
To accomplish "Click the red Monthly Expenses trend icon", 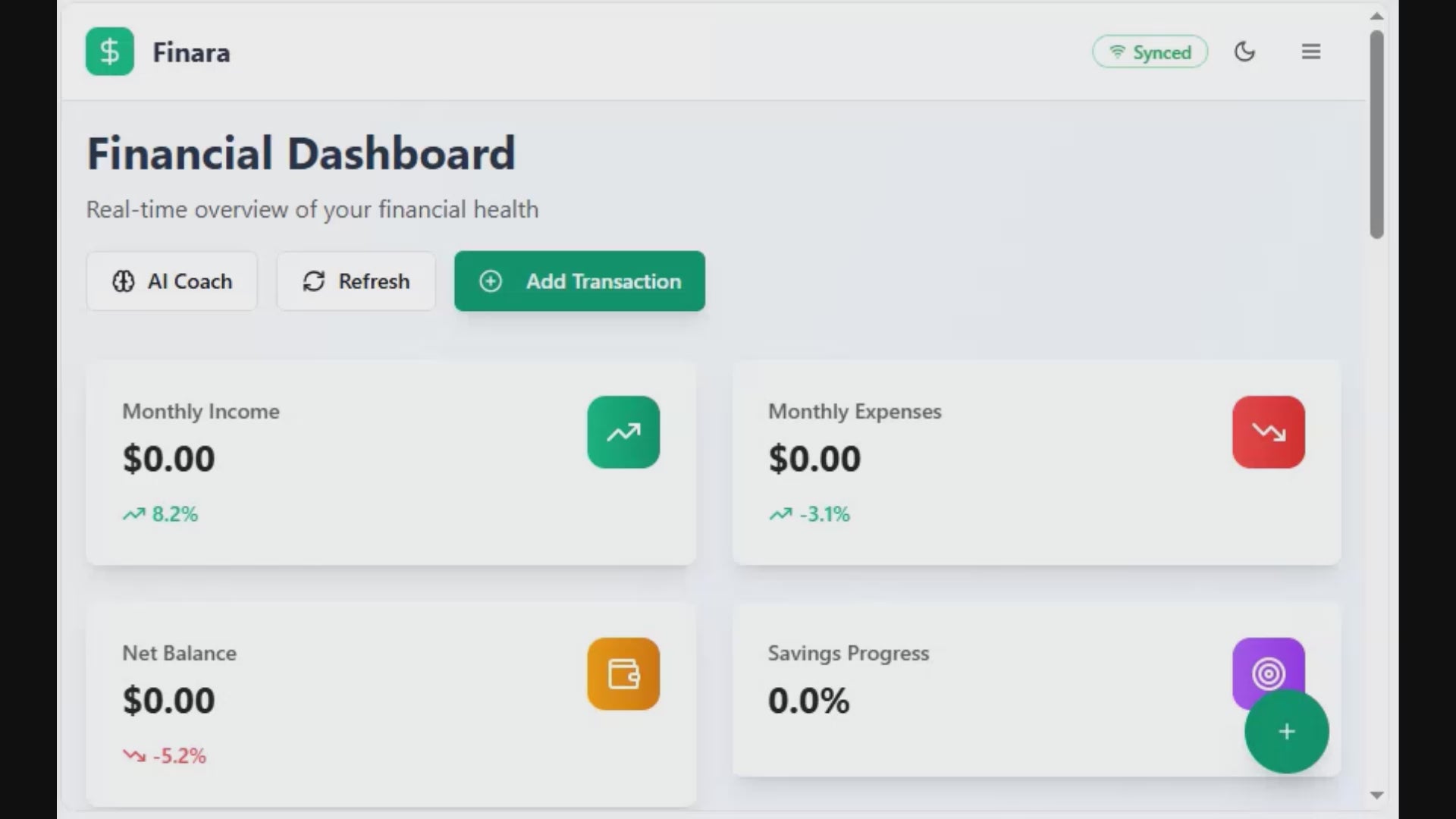I will click(x=1268, y=432).
